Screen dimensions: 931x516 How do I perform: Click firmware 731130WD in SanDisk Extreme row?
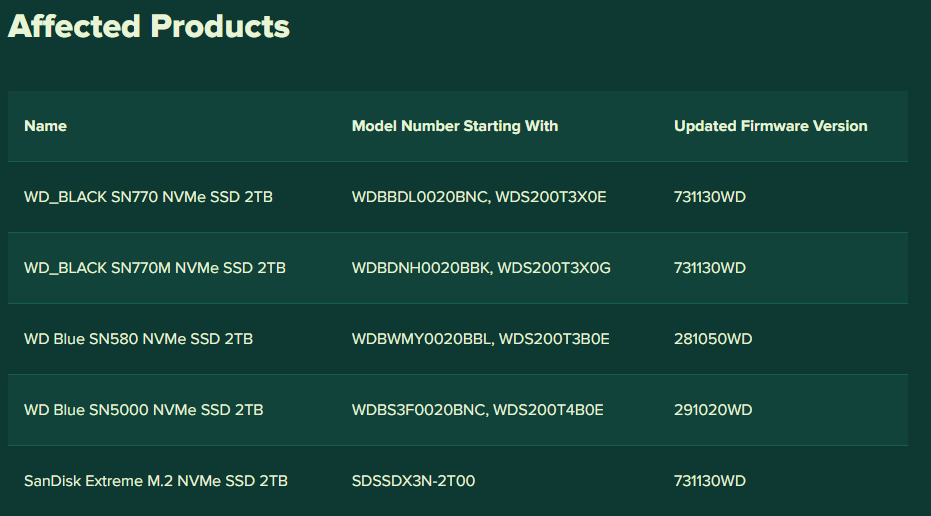710,481
